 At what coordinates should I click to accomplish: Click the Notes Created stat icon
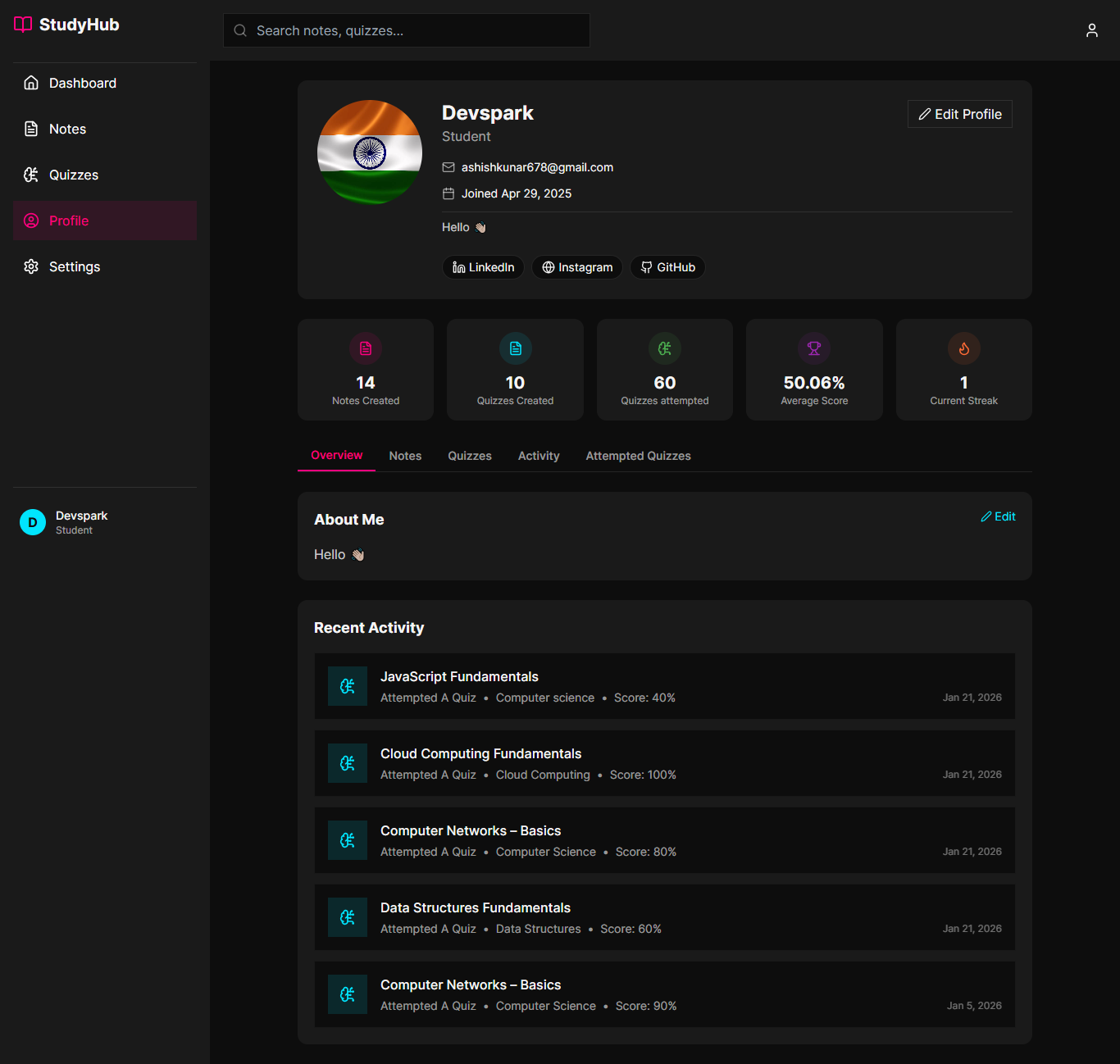click(366, 348)
